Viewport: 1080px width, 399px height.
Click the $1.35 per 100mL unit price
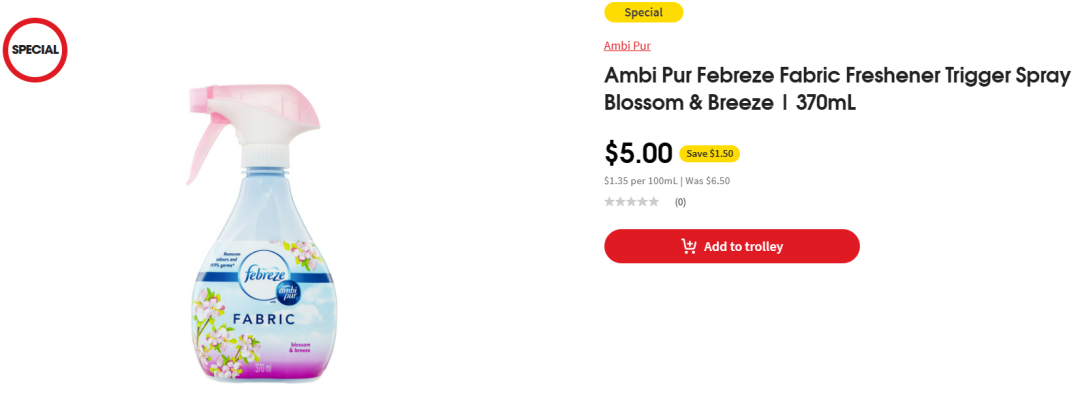[x=641, y=181]
